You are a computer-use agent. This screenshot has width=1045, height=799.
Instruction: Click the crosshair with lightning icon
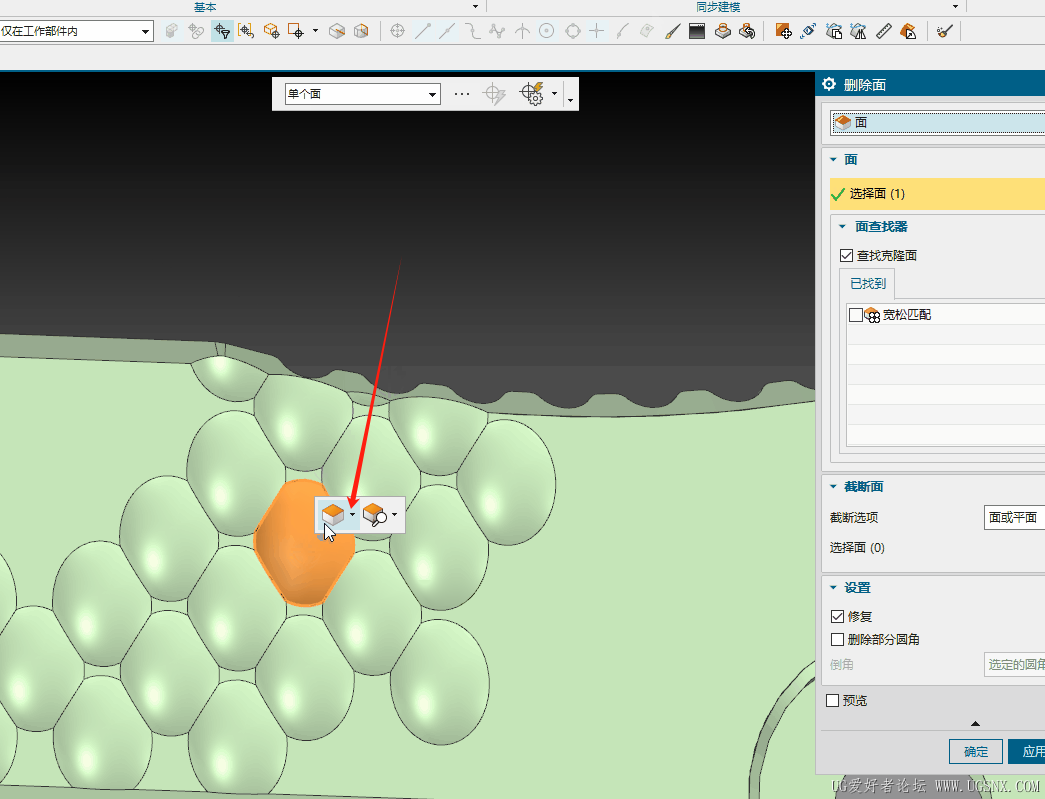point(495,94)
